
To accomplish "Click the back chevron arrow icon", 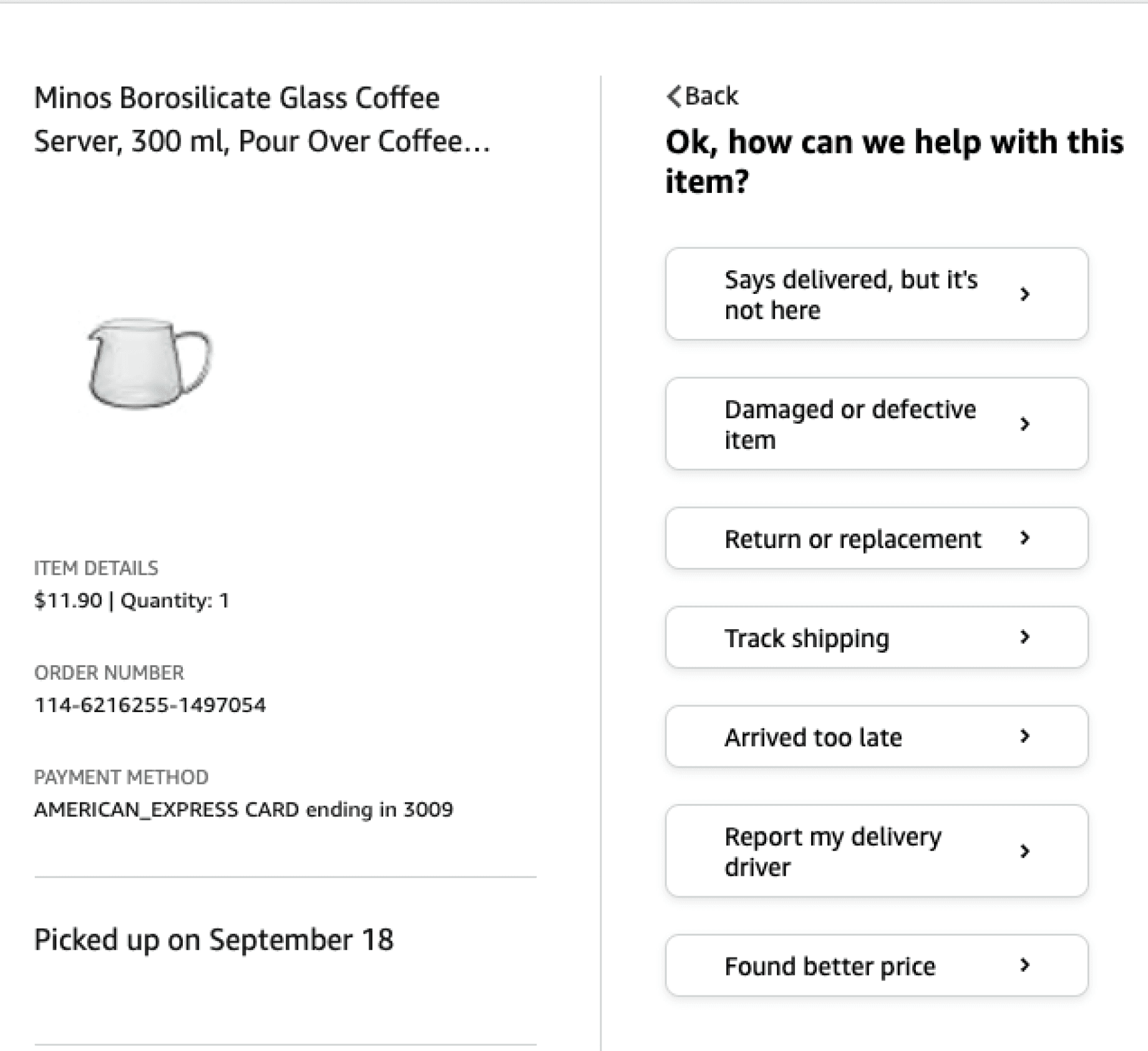I will point(674,96).
